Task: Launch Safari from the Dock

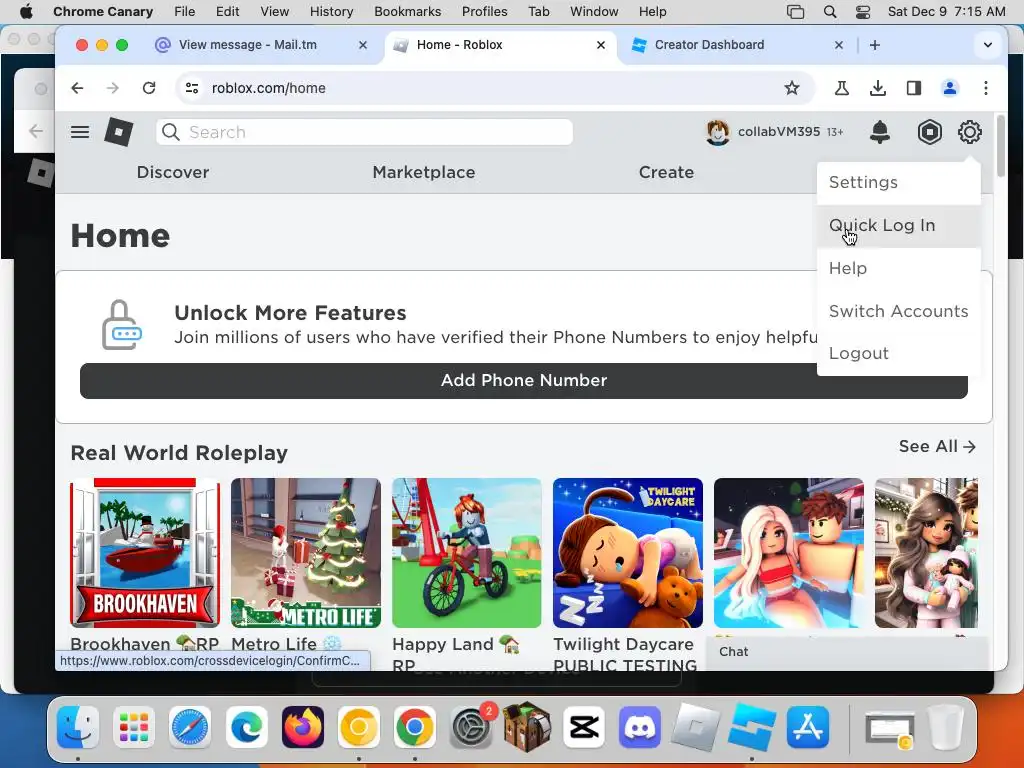Action: (x=190, y=727)
